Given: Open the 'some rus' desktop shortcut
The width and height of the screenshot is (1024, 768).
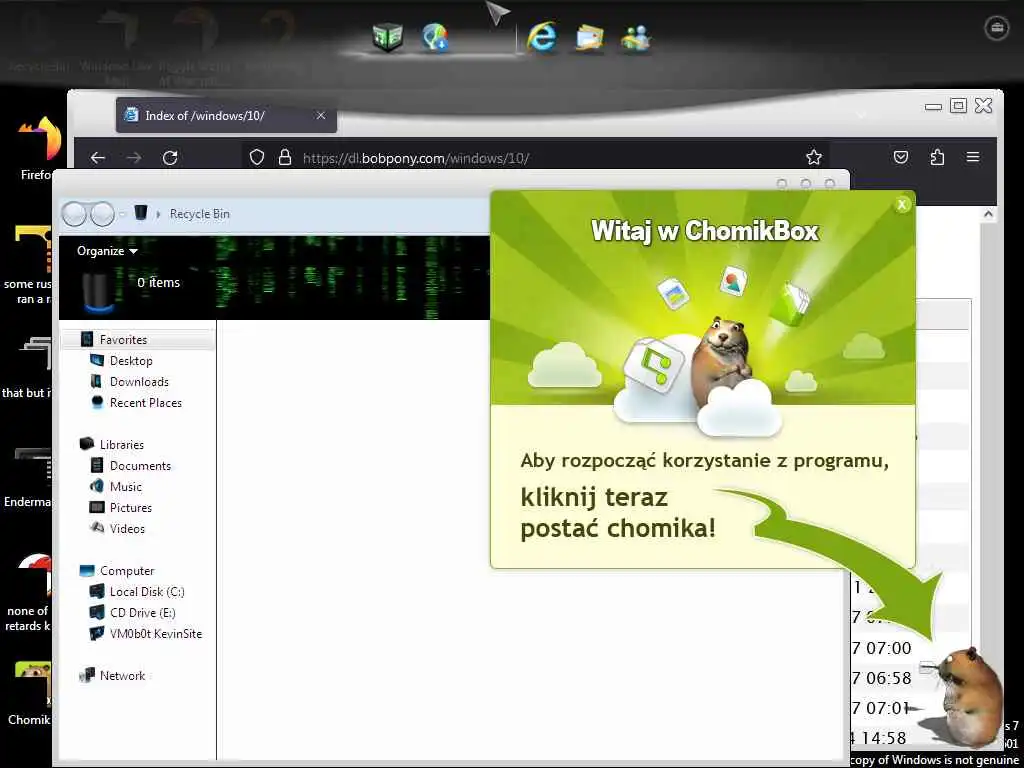Looking at the screenshot, I should 29,264.
